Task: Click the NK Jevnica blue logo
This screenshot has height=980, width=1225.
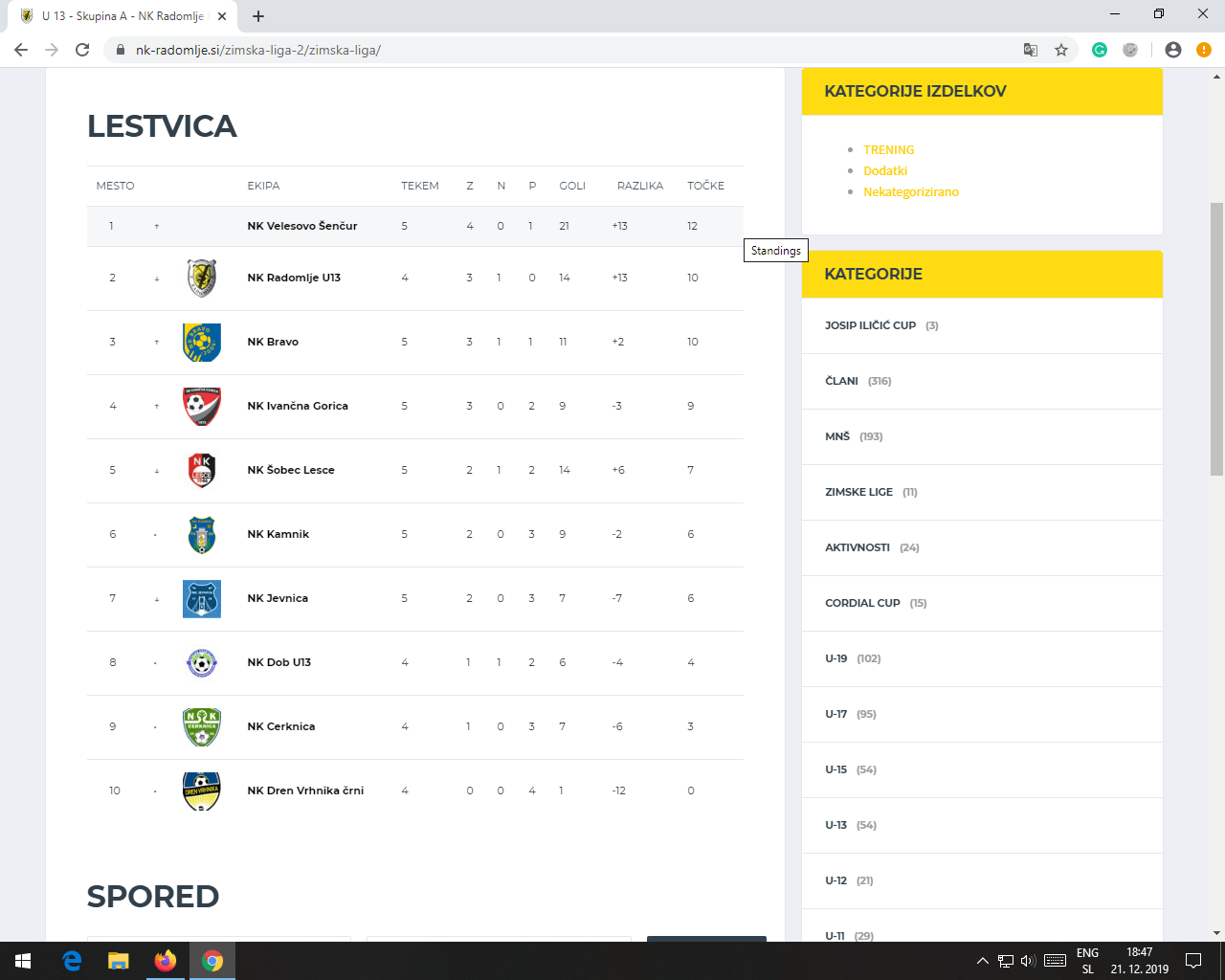Action: pyautogui.click(x=202, y=598)
